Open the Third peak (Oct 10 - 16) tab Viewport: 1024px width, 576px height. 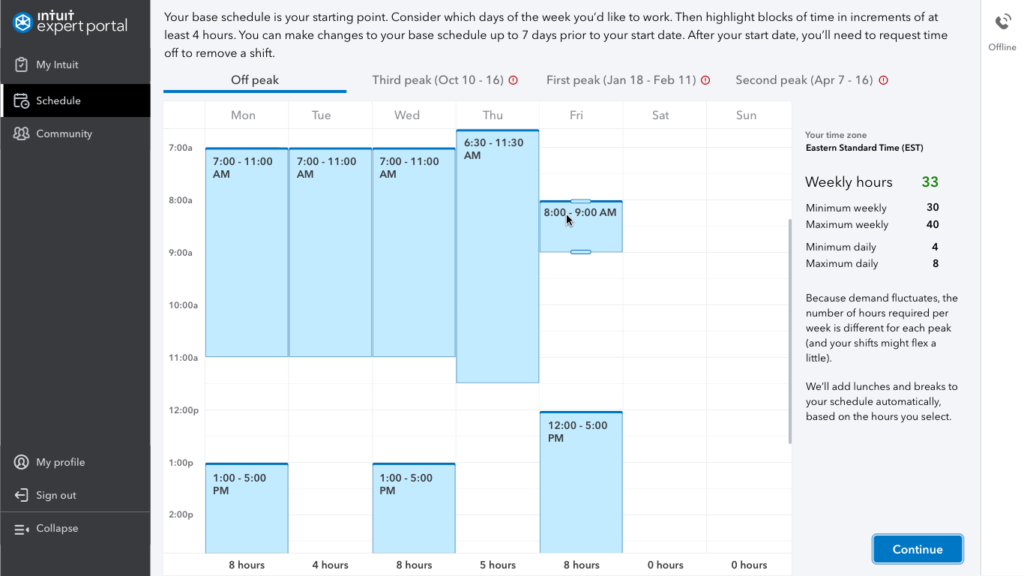click(437, 80)
